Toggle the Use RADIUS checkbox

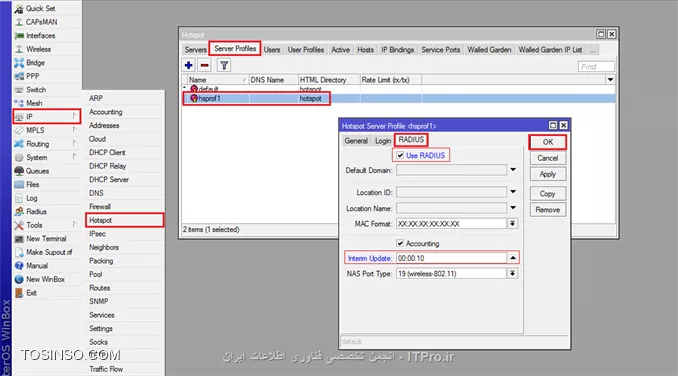pos(400,155)
